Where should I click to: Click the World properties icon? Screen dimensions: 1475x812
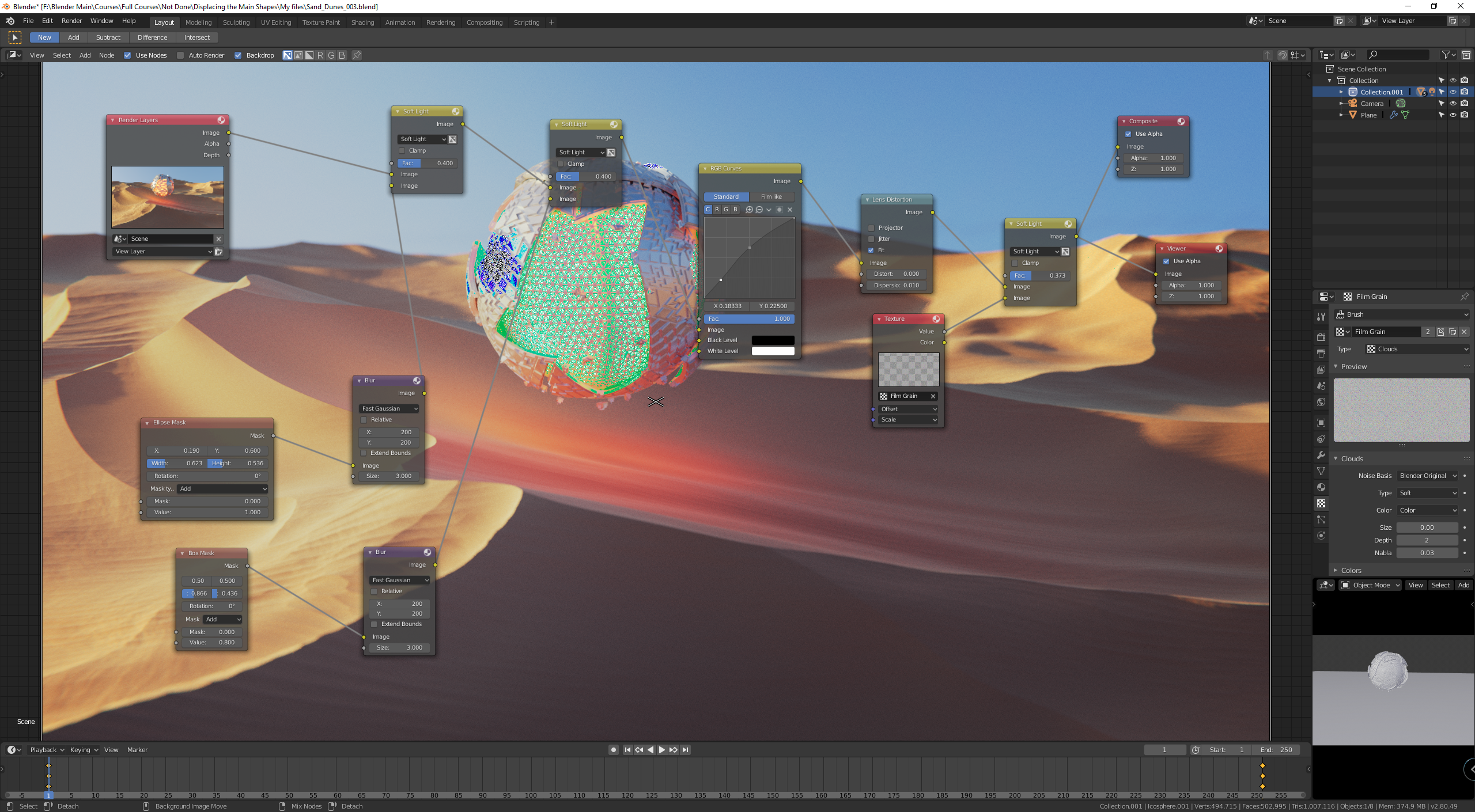pos(1321,402)
